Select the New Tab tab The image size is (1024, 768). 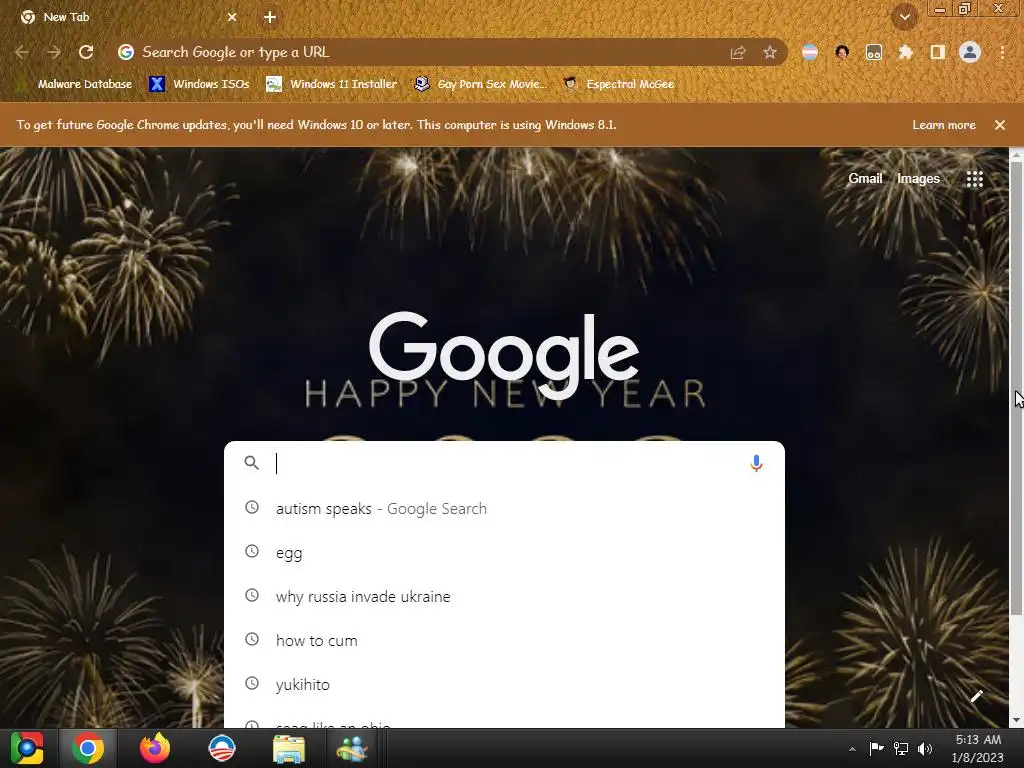click(128, 18)
